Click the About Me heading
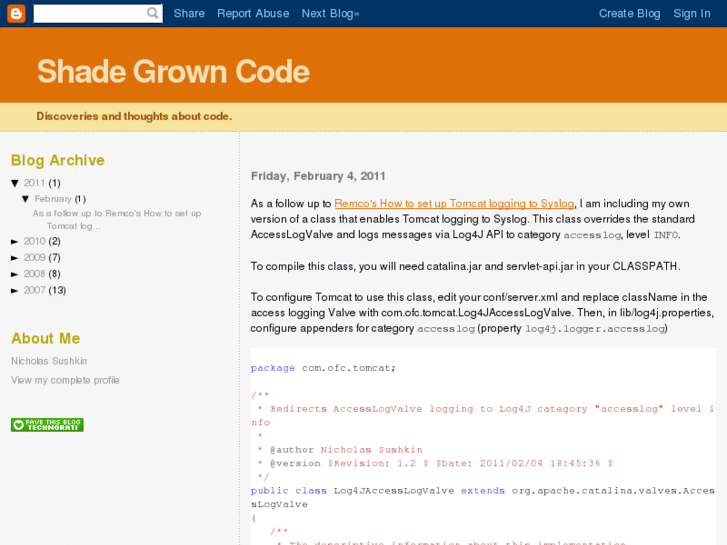 [45, 338]
